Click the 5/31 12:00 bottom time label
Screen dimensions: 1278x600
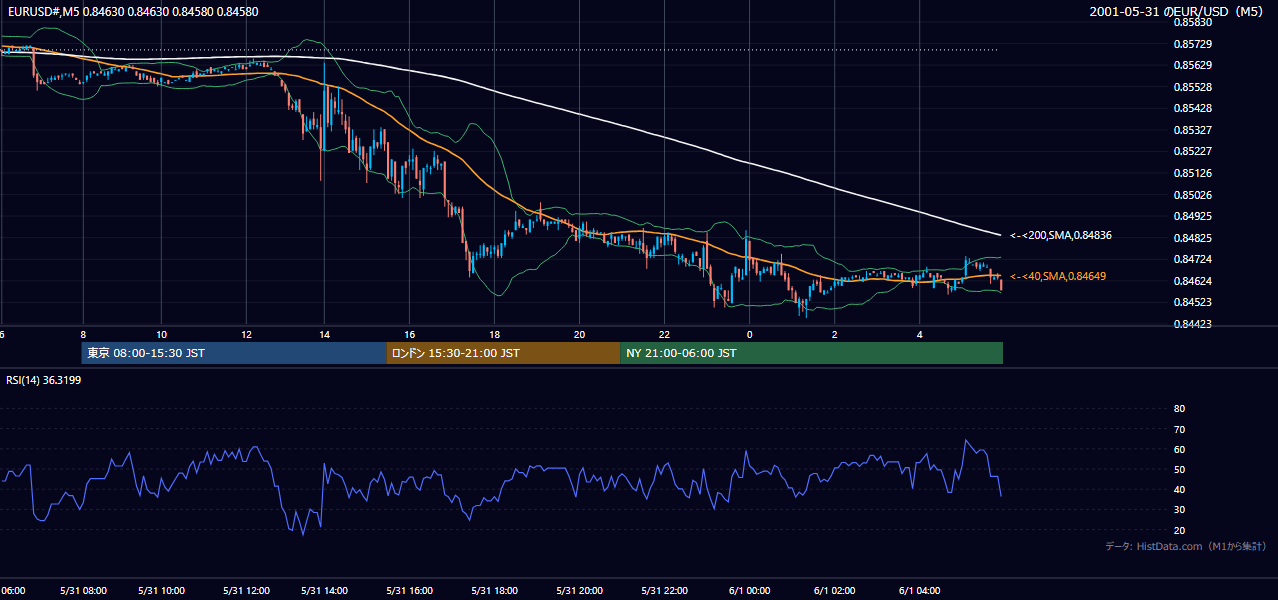pos(245,590)
